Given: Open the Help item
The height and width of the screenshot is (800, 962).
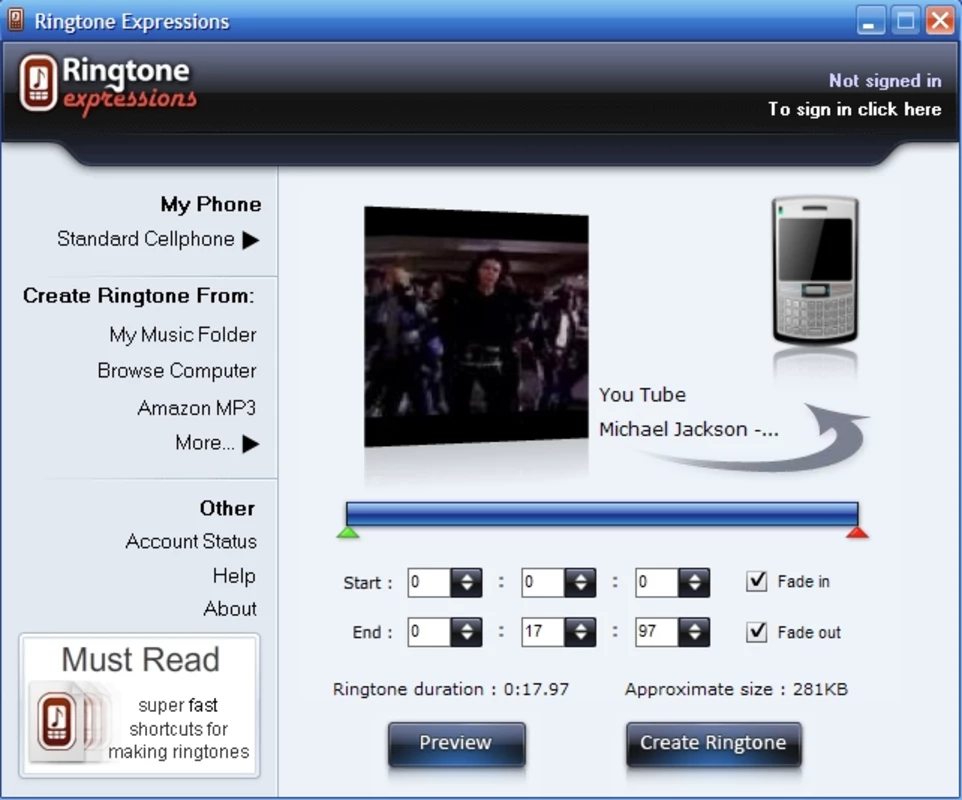Looking at the screenshot, I should [x=234, y=575].
